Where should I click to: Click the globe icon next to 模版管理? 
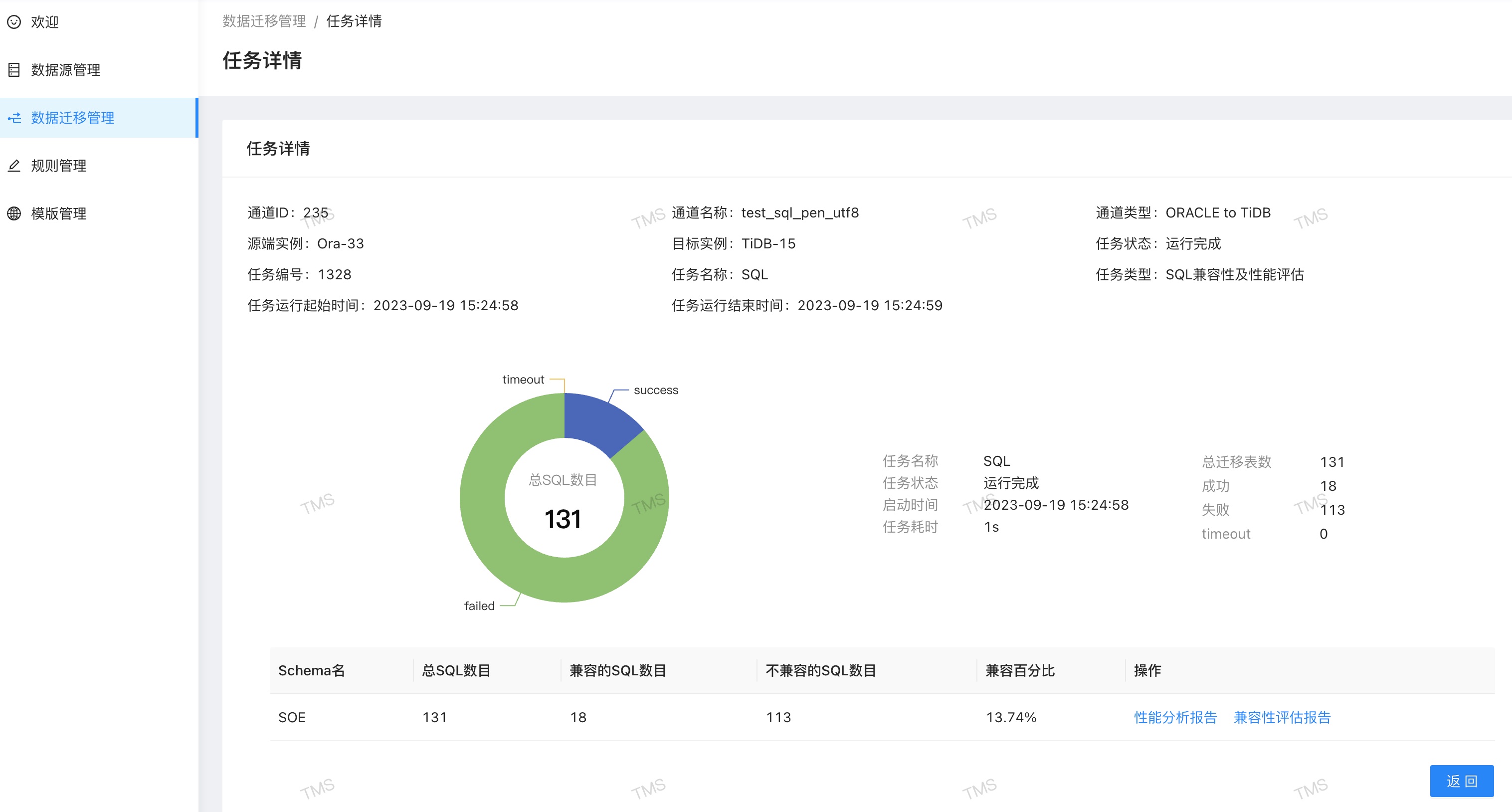[x=13, y=213]
